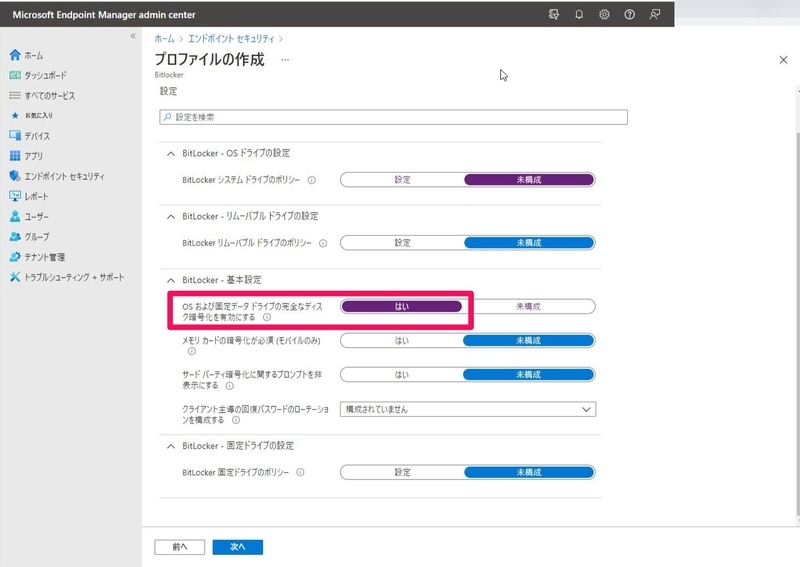The image size is (800, 567).
Task: Set リムーバブル ドライブのポリシー to 未構成
Action: [x=529, y=243]
